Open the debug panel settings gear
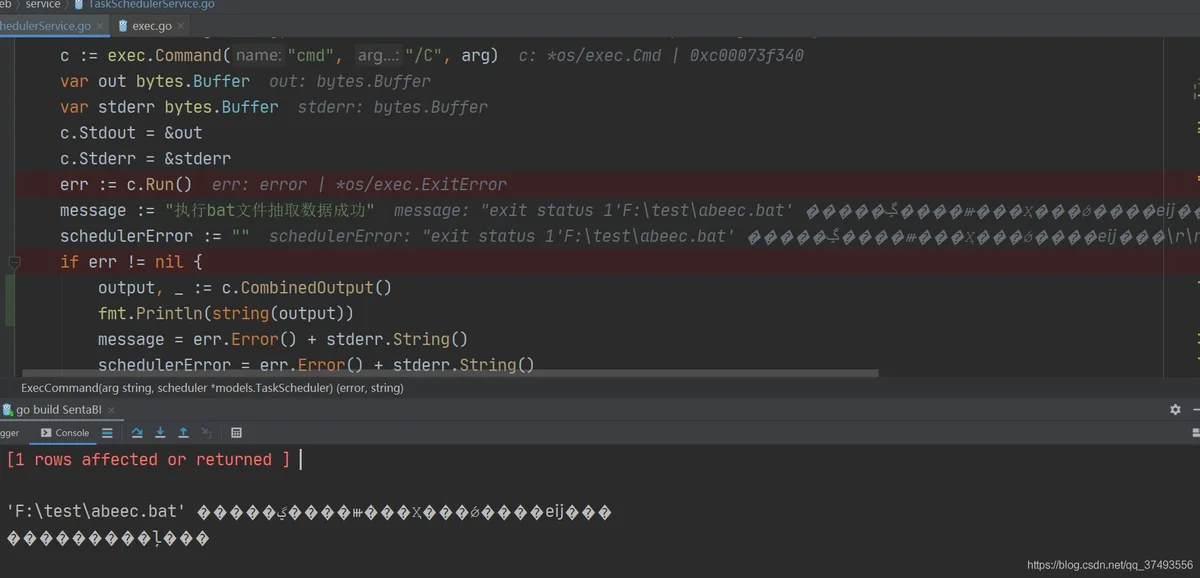 (x=1175, y=410)
